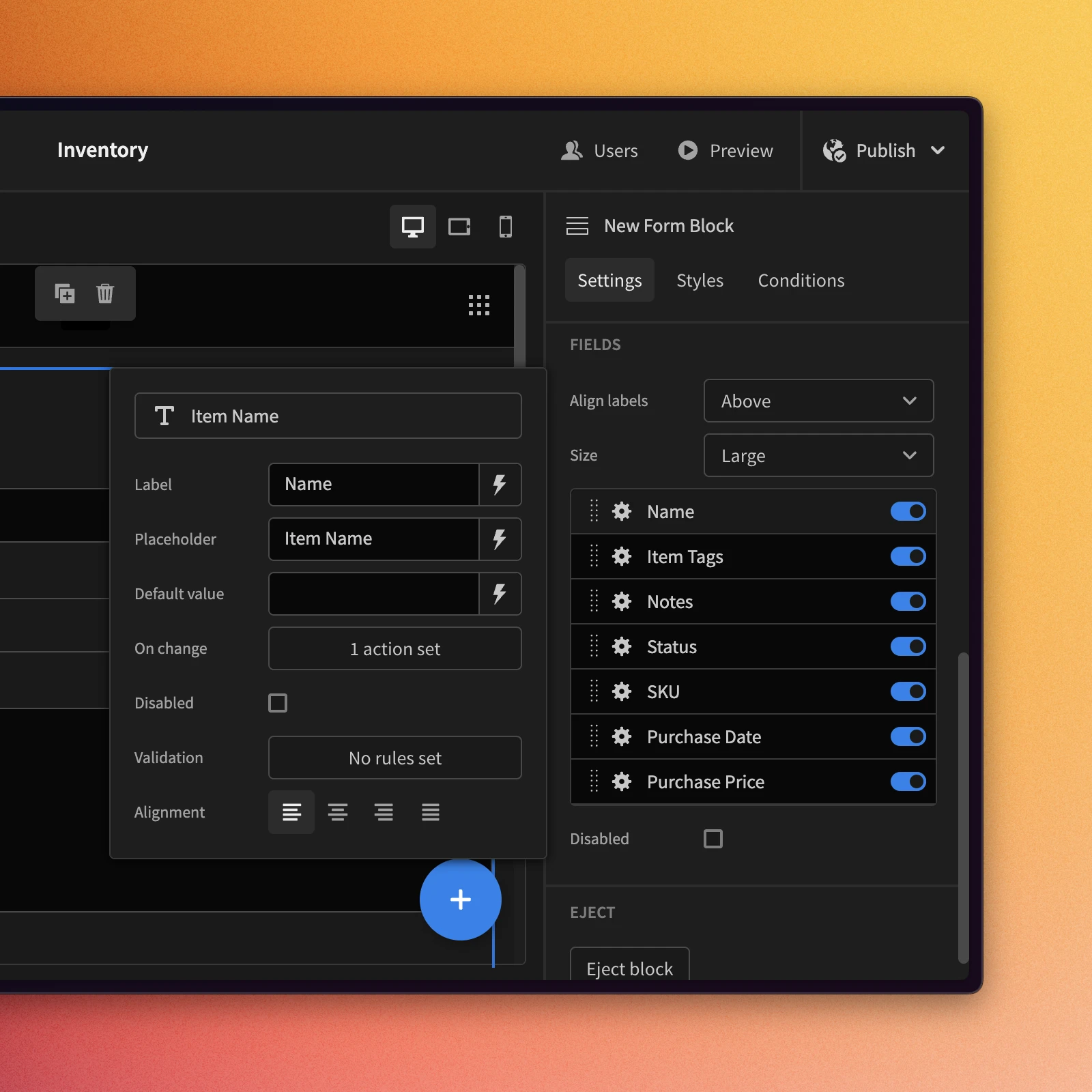Check Disabled box in form settings panel

713,839
